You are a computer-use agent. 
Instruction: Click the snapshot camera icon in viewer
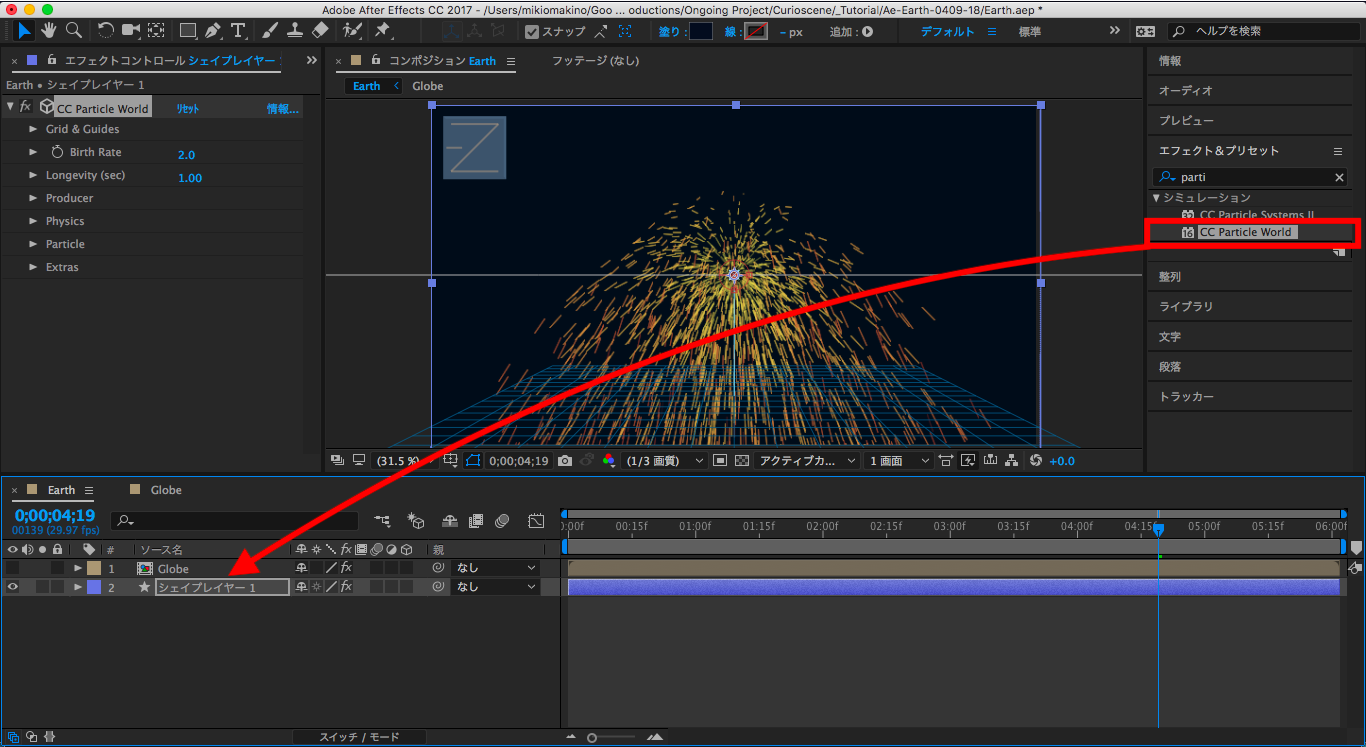[x=565, y=461]
